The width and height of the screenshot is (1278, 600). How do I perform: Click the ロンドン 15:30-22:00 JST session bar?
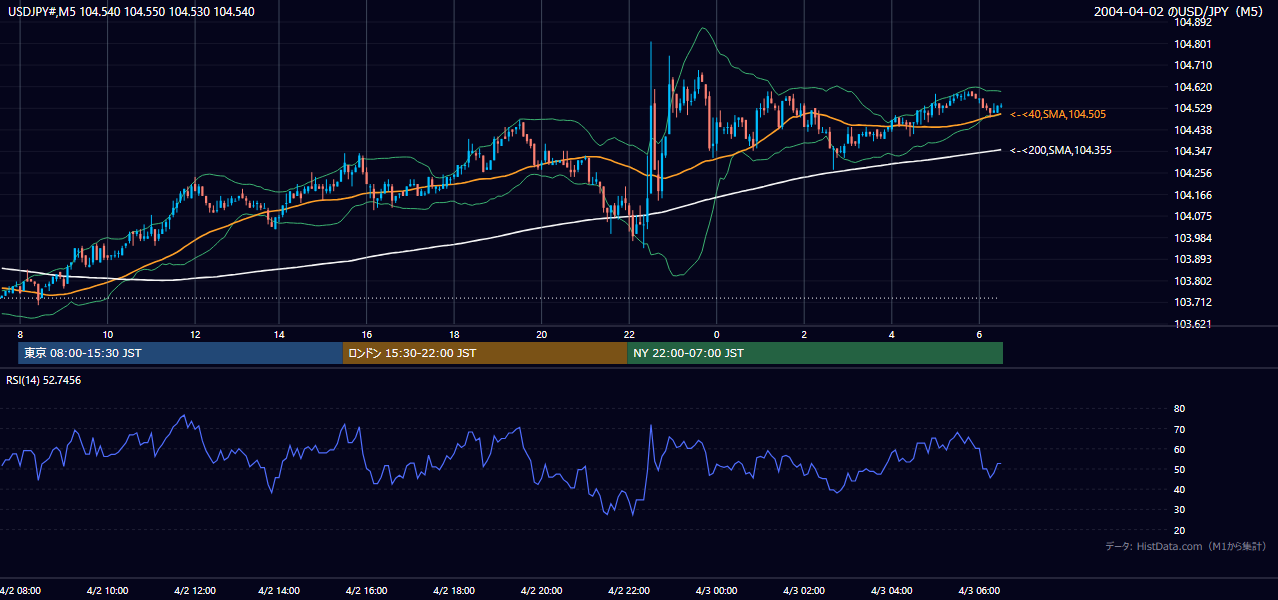[x=485, y=353]
